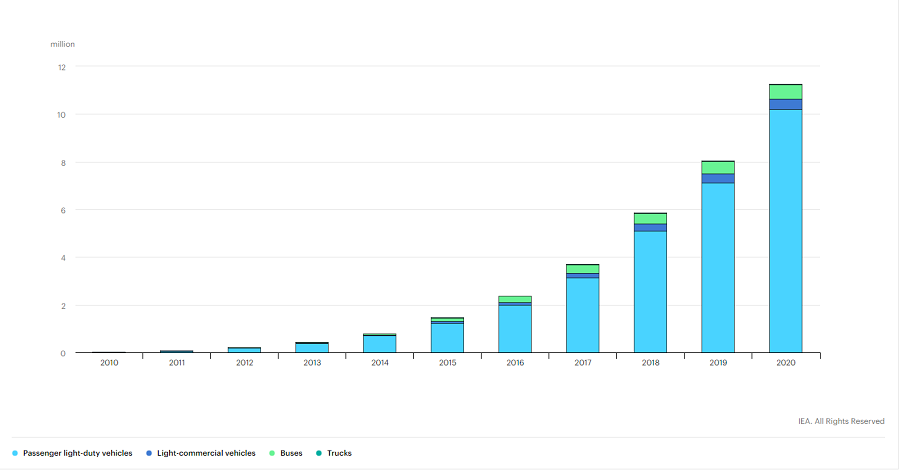The image size is (900, 472).
Task: Click the 2015 bar in the chart
Action: tap(447, 338)
